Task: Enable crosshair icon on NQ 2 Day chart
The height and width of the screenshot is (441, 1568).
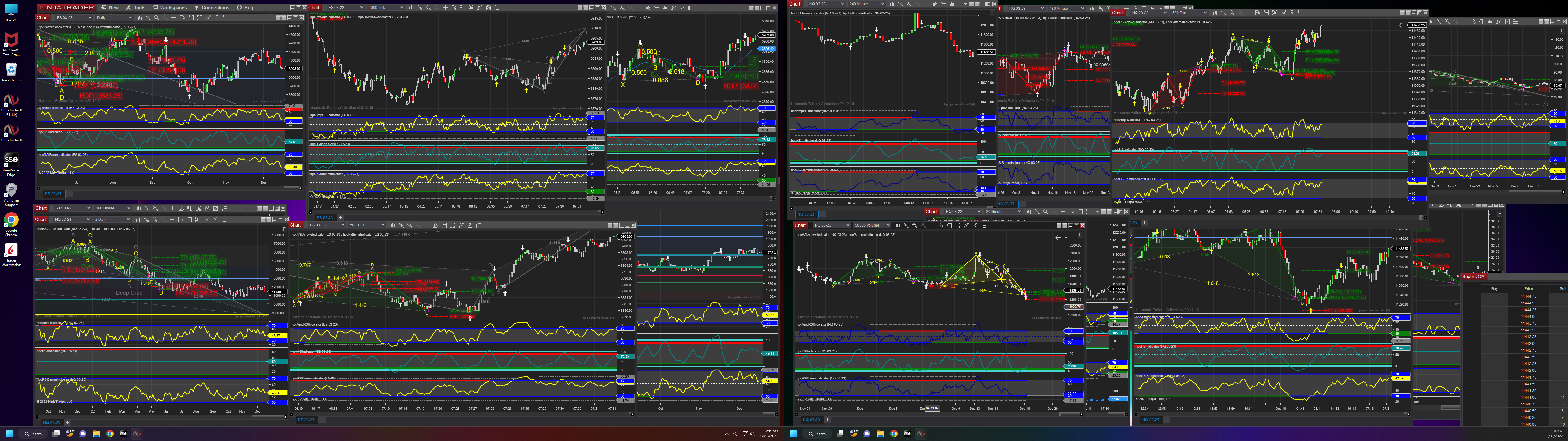Action: click(x=172, y=220)
